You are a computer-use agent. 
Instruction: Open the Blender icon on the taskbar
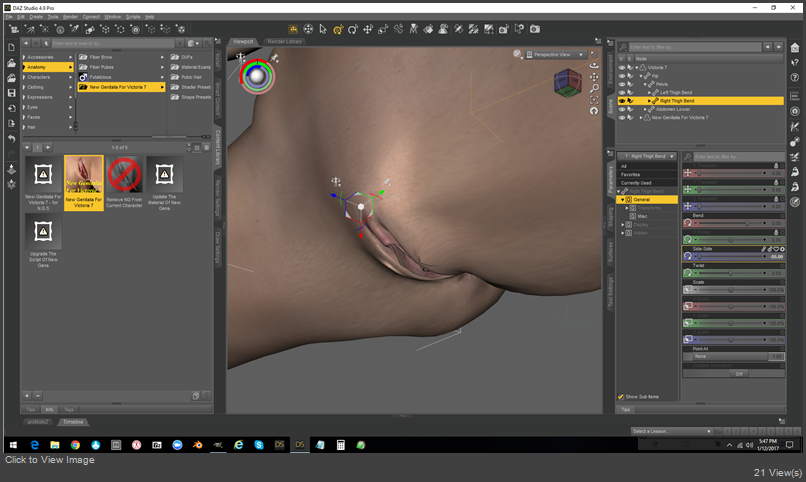pos(197,445)
